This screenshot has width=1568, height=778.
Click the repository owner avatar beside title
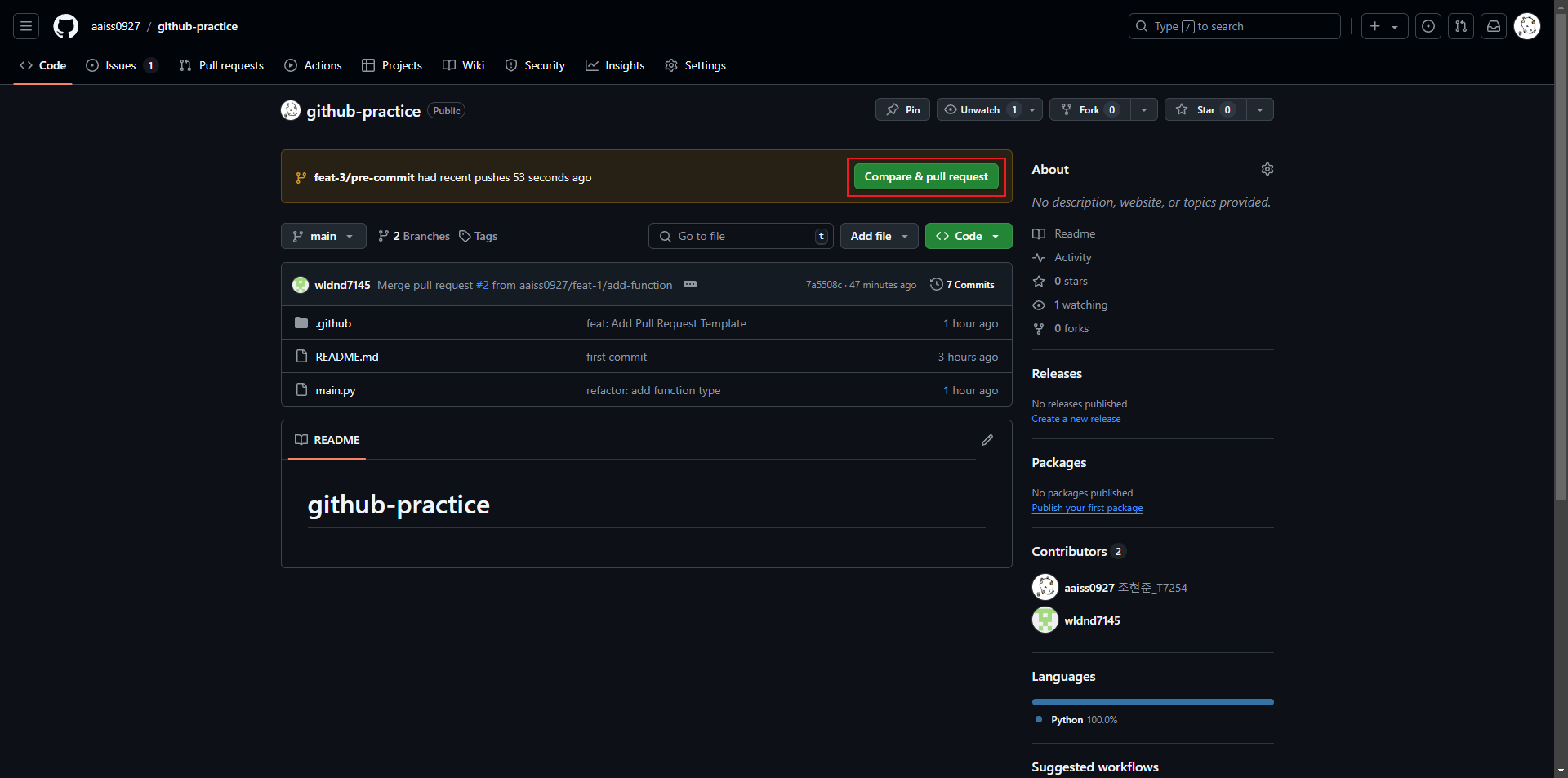point(291,110)
